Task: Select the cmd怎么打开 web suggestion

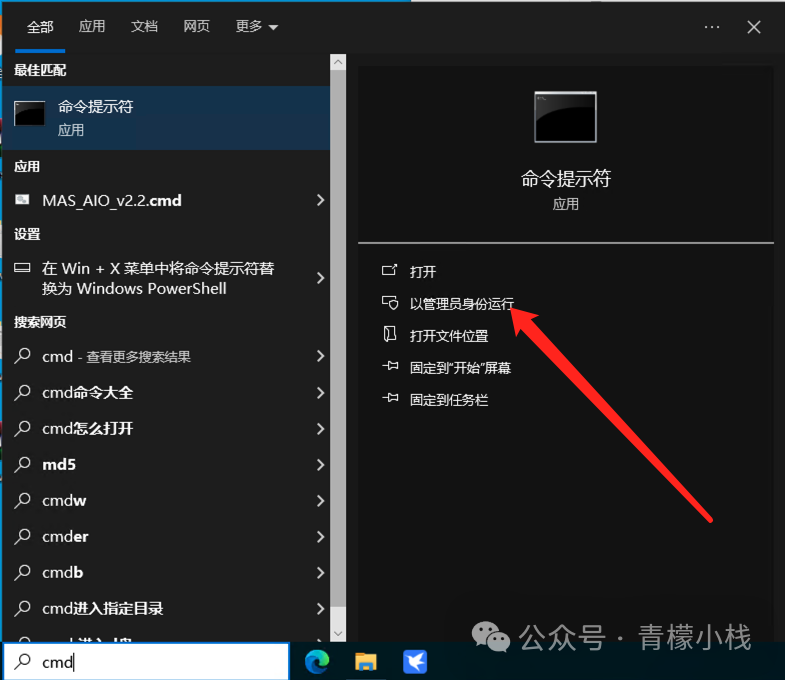Action: pyautogui.click(x=88, y=429)
